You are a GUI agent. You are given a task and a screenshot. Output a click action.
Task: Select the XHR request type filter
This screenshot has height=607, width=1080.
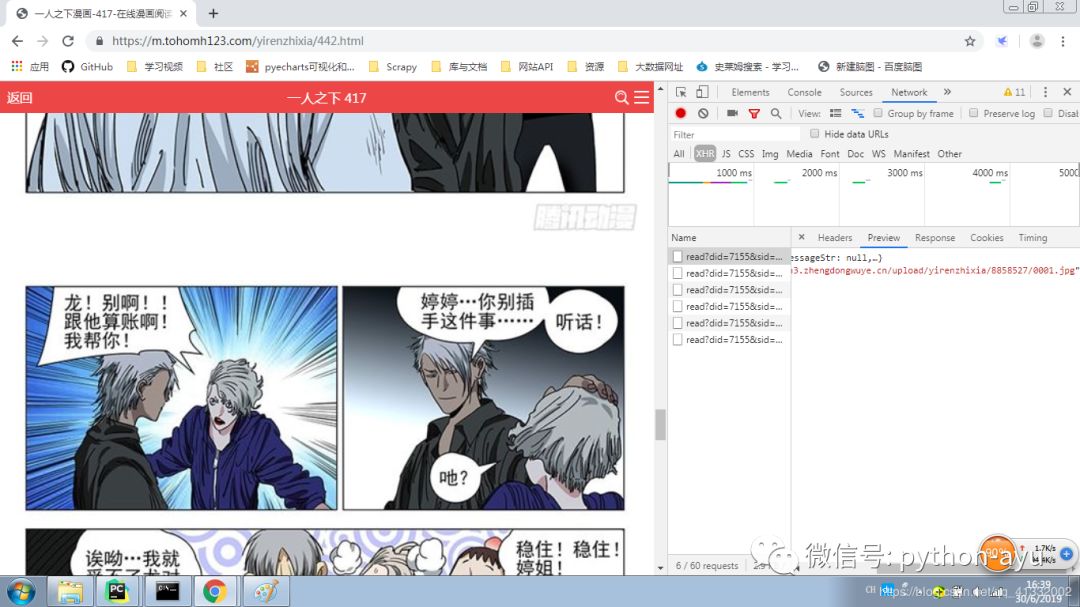(x=705, y=154)
